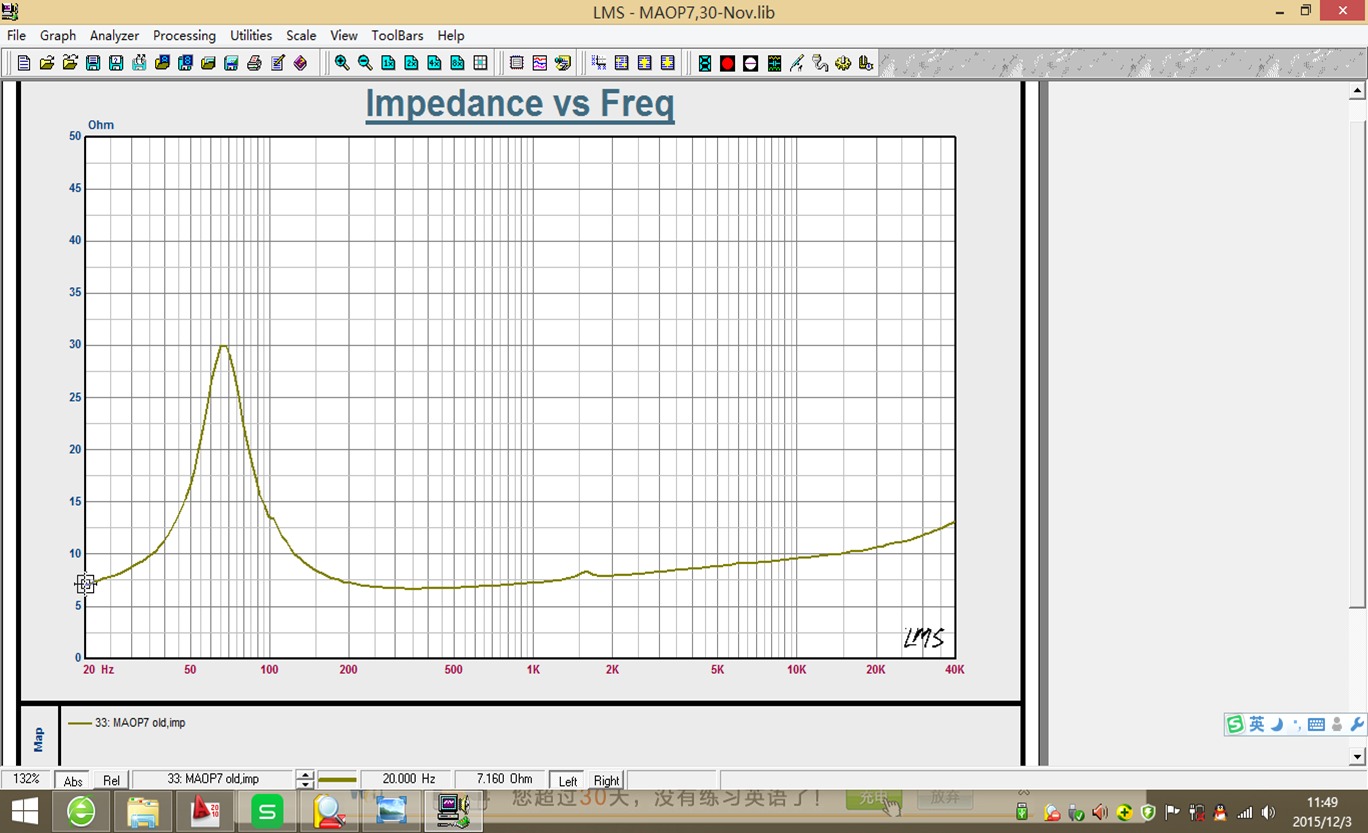Open the green circular browser taskbar icon
The width and height of the screenshot is (1368, 833).
81,811
